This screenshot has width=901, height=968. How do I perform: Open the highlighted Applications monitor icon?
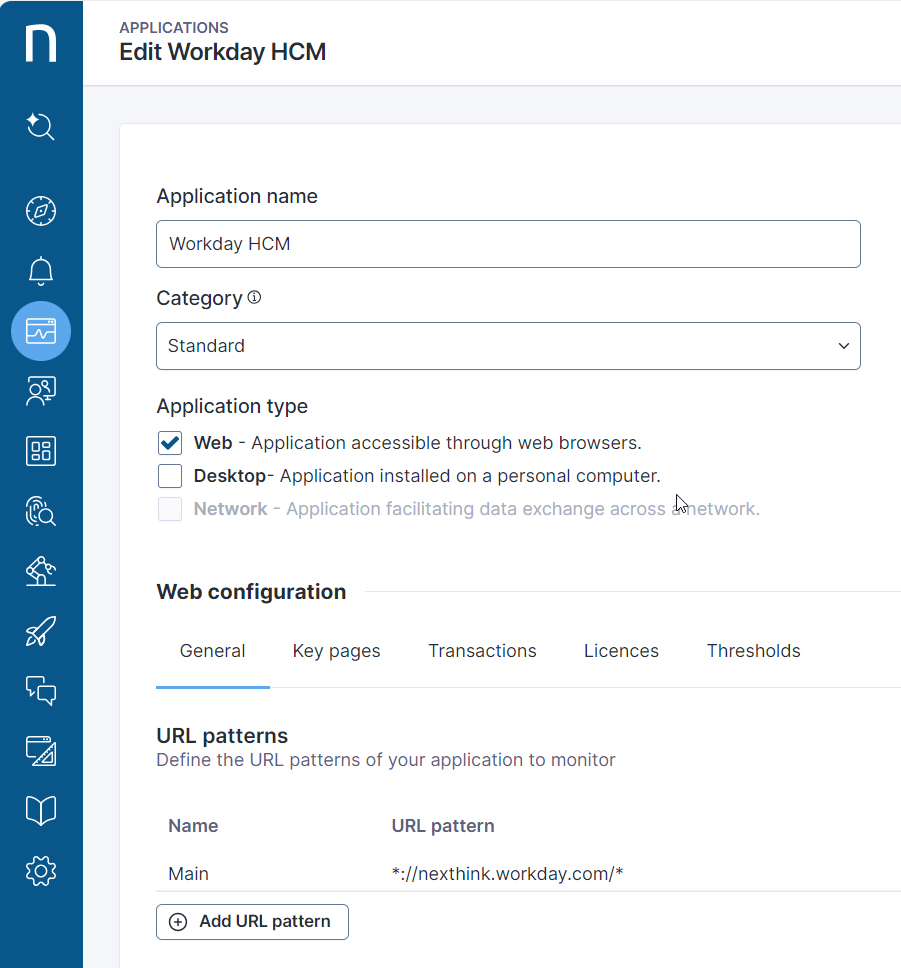pos(41,331)
